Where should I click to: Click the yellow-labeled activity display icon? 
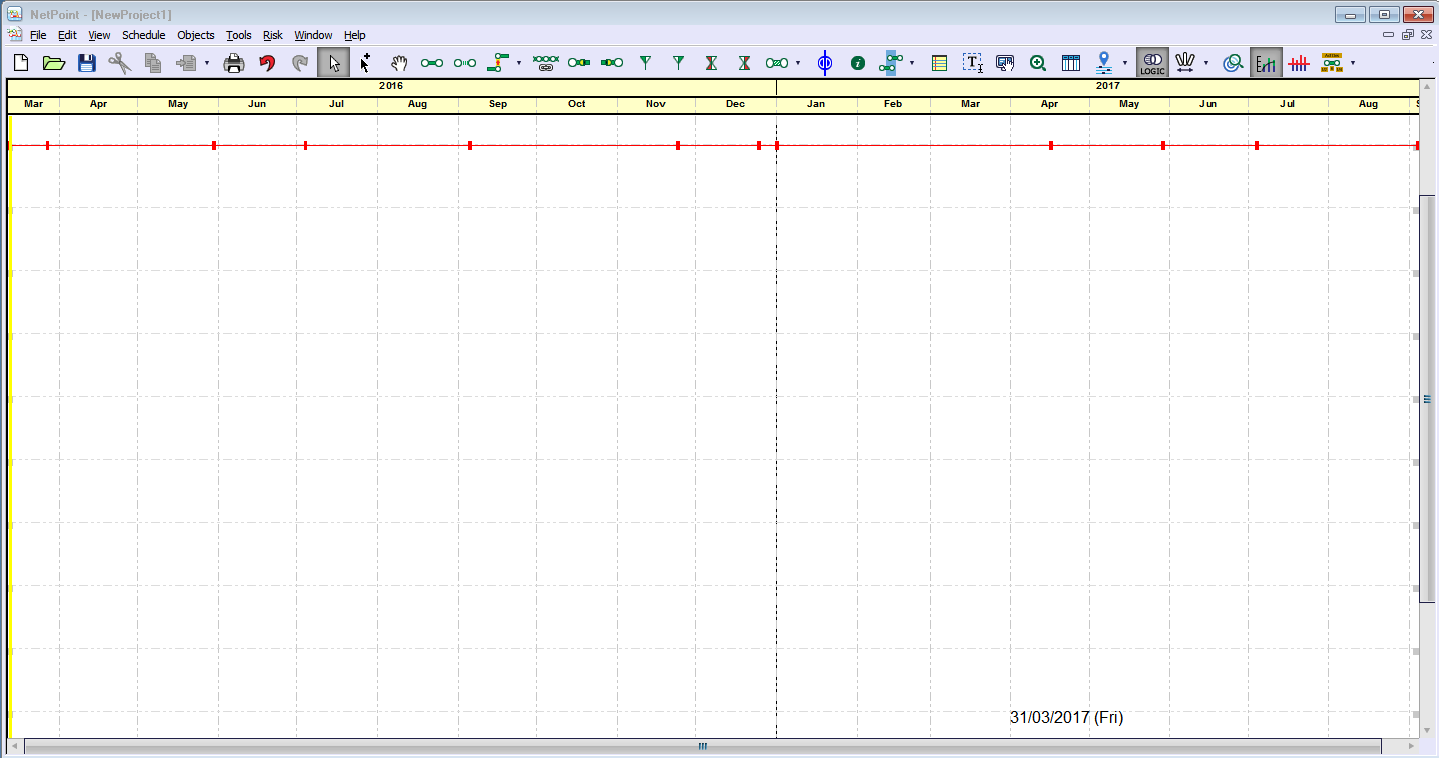pyautogui.click(x=1332, y=63)
